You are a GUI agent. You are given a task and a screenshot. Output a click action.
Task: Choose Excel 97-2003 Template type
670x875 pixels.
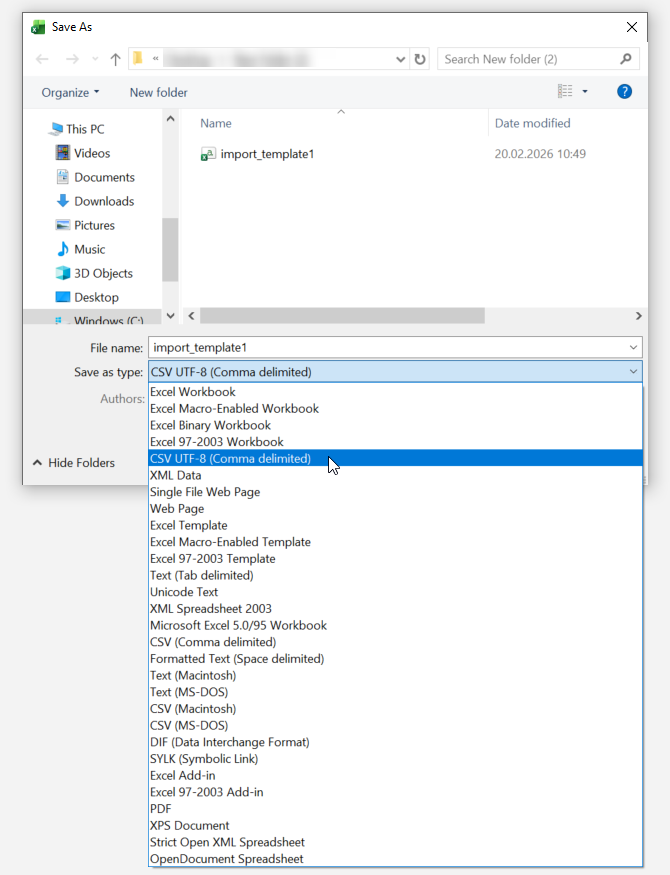tap(396, 559)
